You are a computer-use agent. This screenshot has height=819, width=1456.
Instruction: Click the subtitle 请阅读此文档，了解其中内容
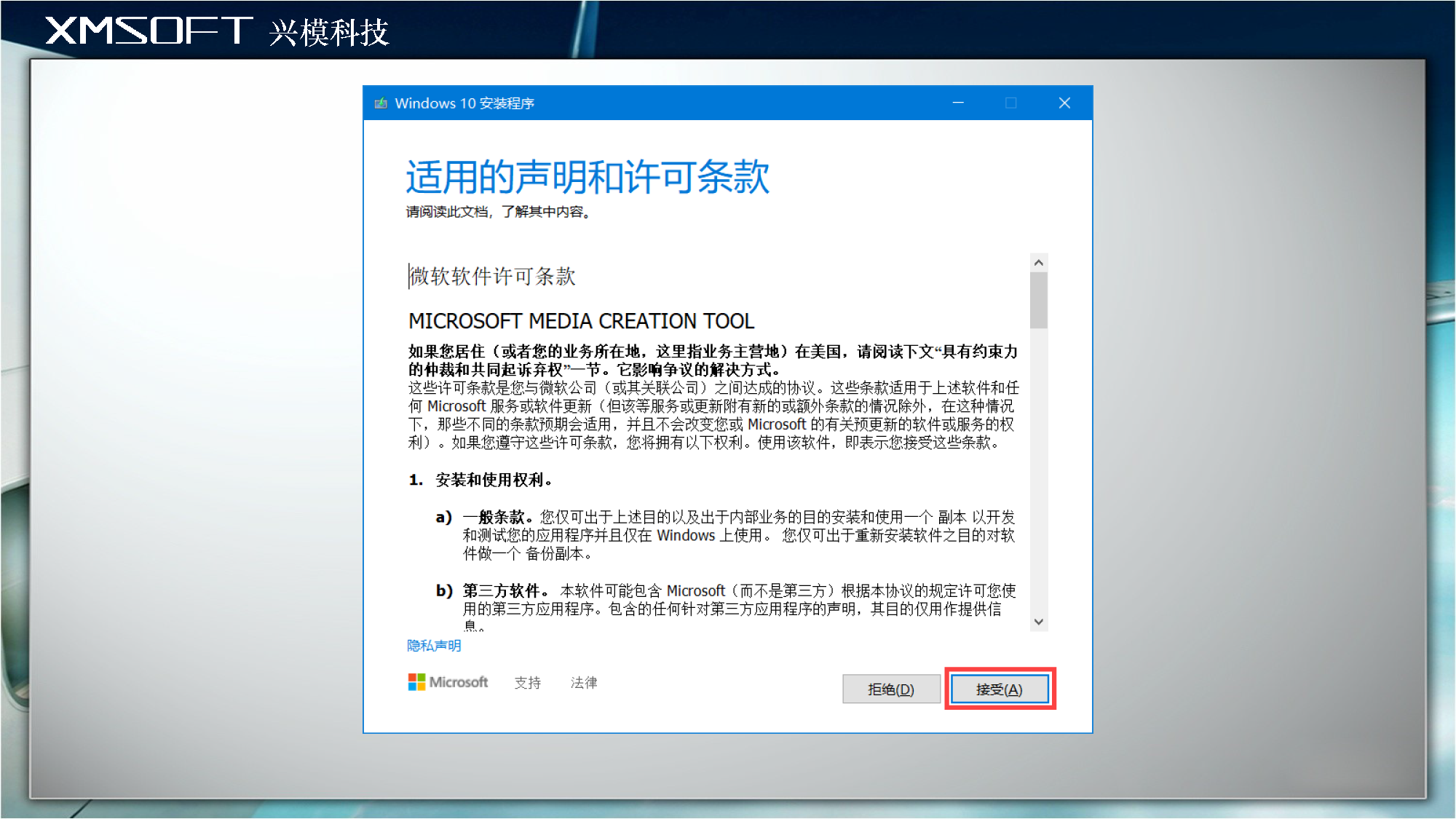tap(498, 212)
